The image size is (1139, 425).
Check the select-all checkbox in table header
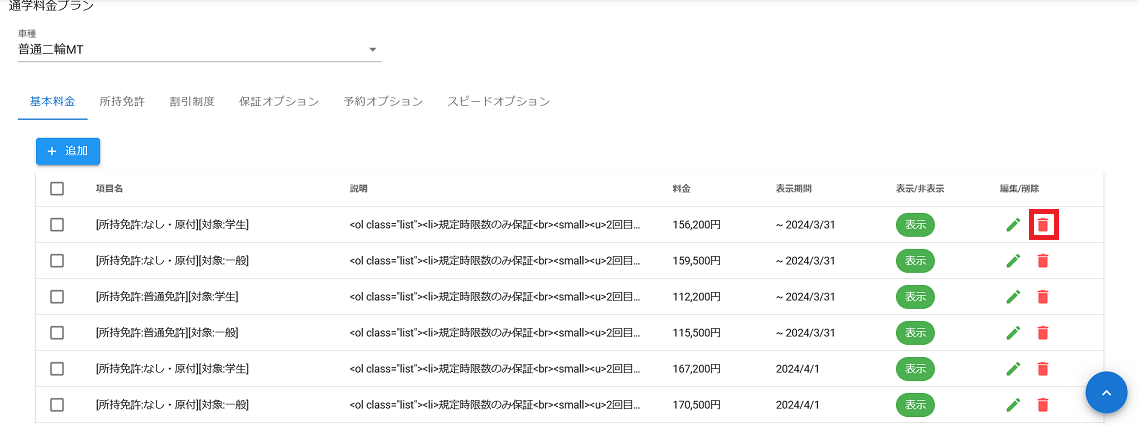pyautogui.click(x=57, y=189)
